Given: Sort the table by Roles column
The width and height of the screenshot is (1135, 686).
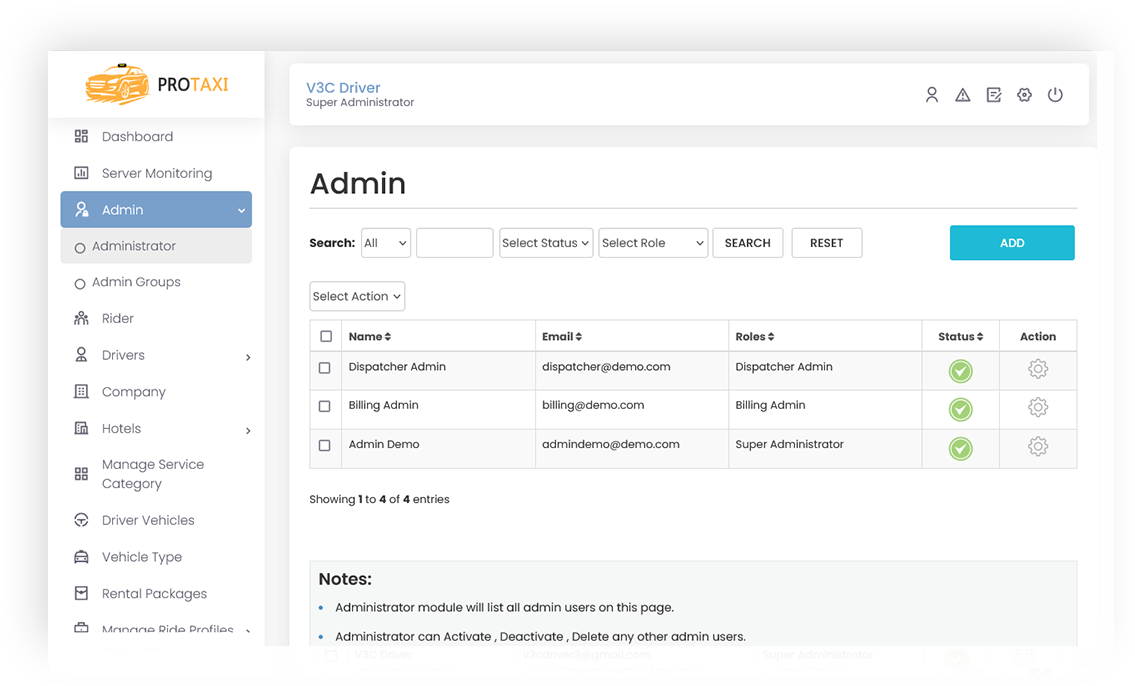Looking at the screenshot, I should 755,336.
